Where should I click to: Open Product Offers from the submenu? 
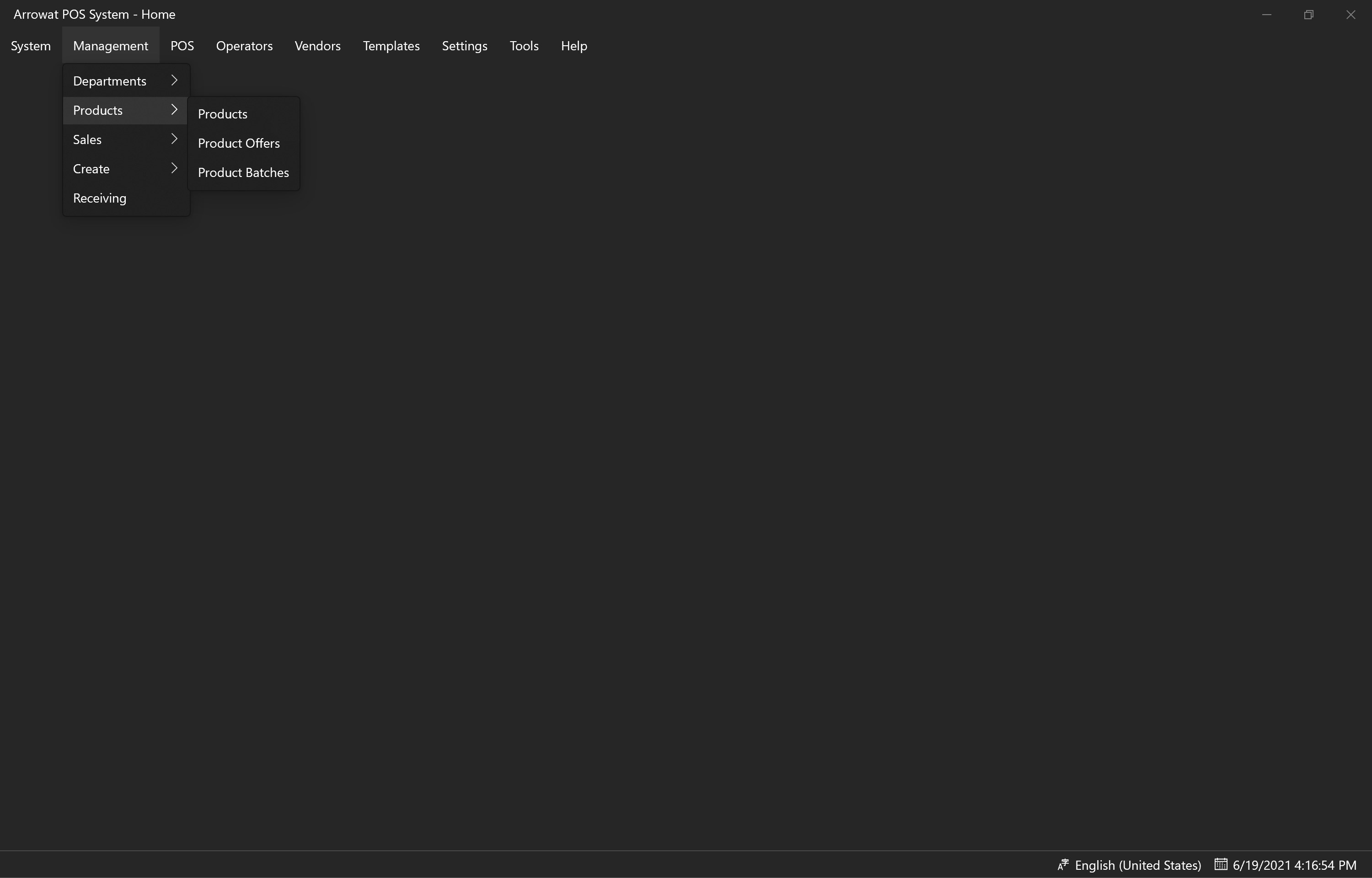[x=239, y=143]
